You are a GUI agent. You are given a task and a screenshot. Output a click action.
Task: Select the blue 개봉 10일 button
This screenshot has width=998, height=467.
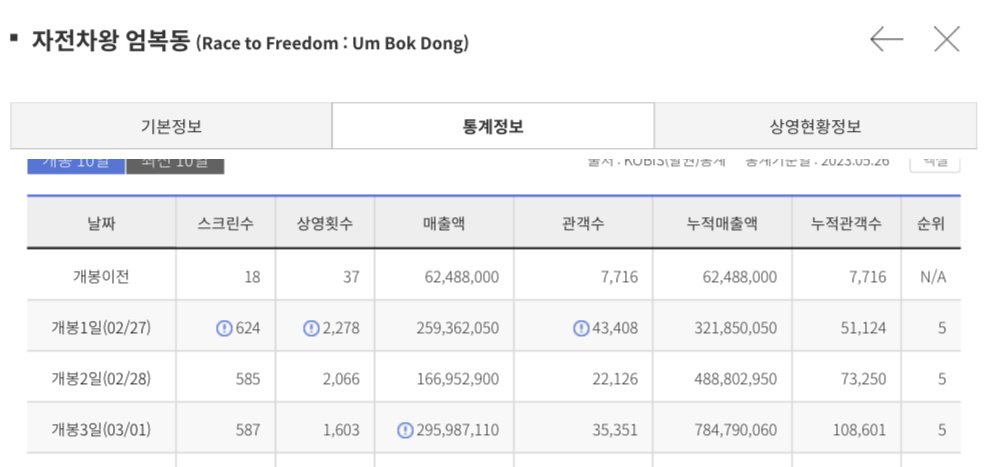click(x=76, y=164)
